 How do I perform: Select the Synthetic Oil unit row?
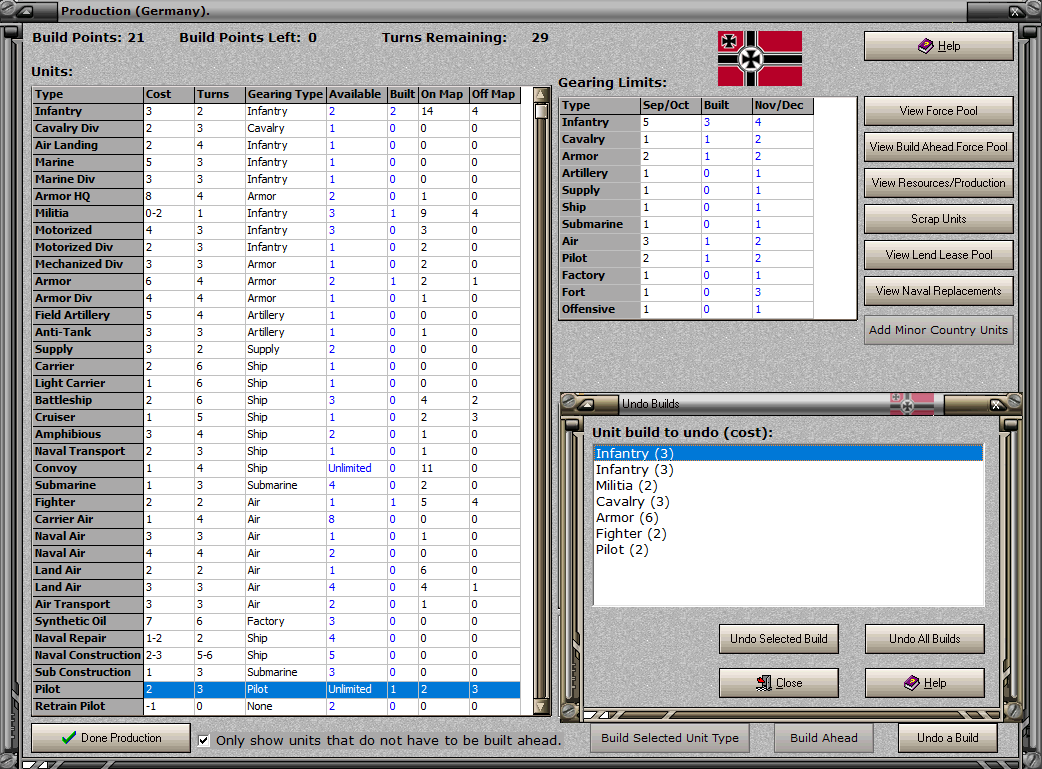[276, 621]
